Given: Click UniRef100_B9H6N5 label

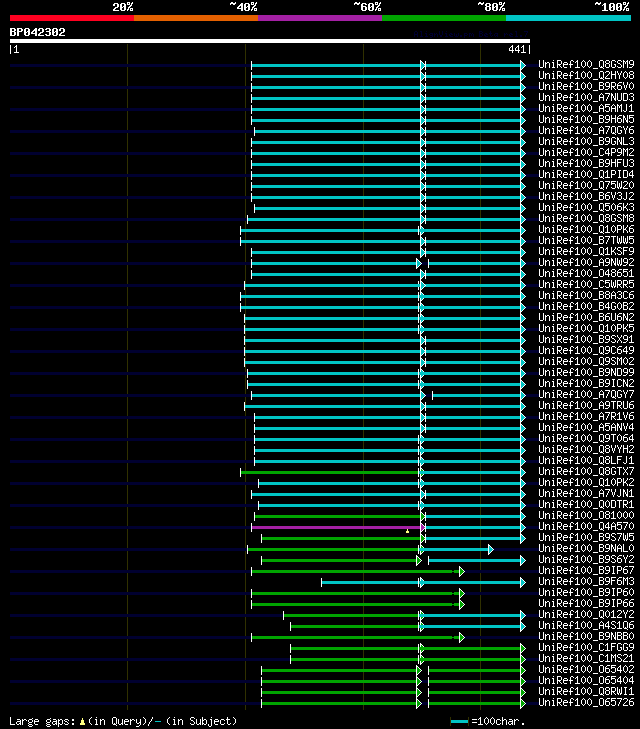Looking at the screenshot, I should [x=586, y=119].
